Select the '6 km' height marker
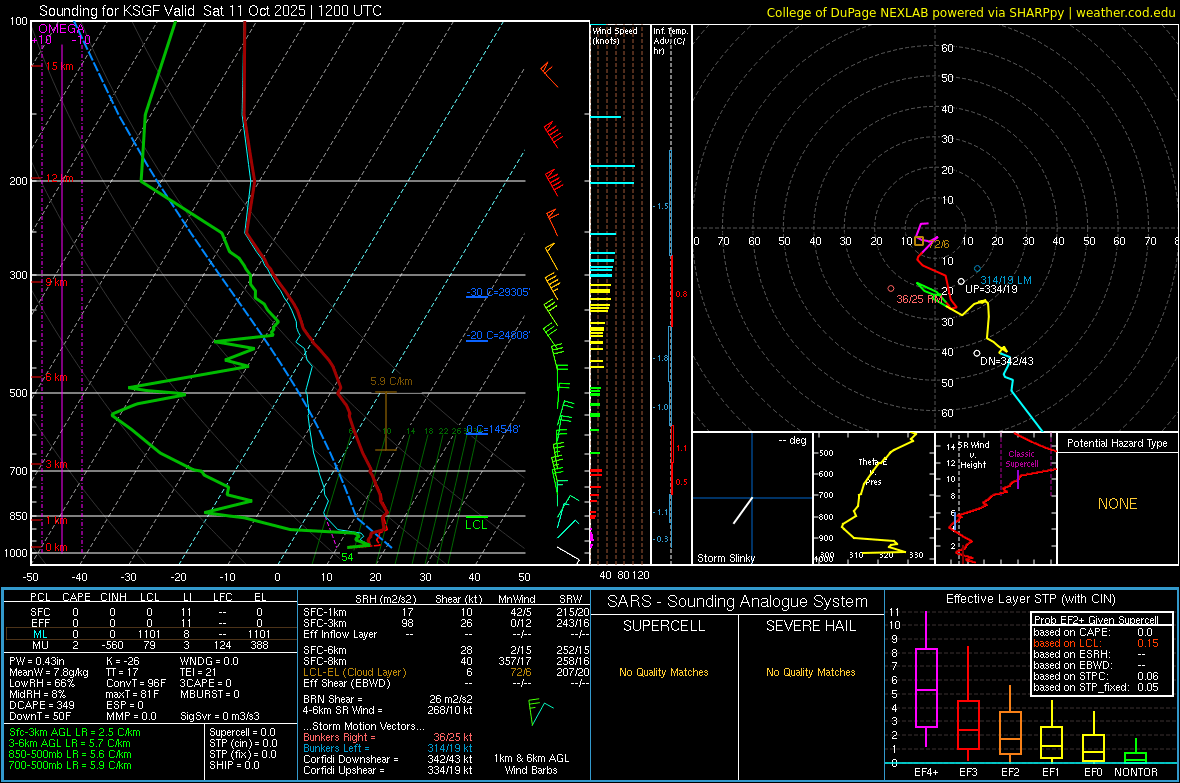This screenshot has width=1180, height=783. [56, 377]
